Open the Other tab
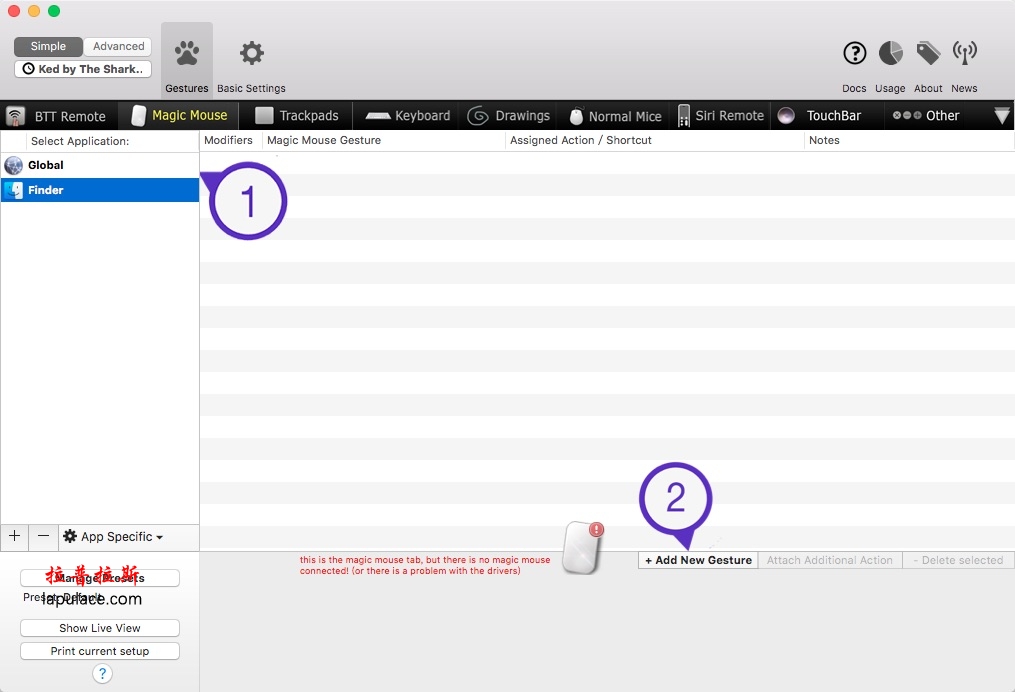Viewport: 1015px width, 692px height. 926,116
